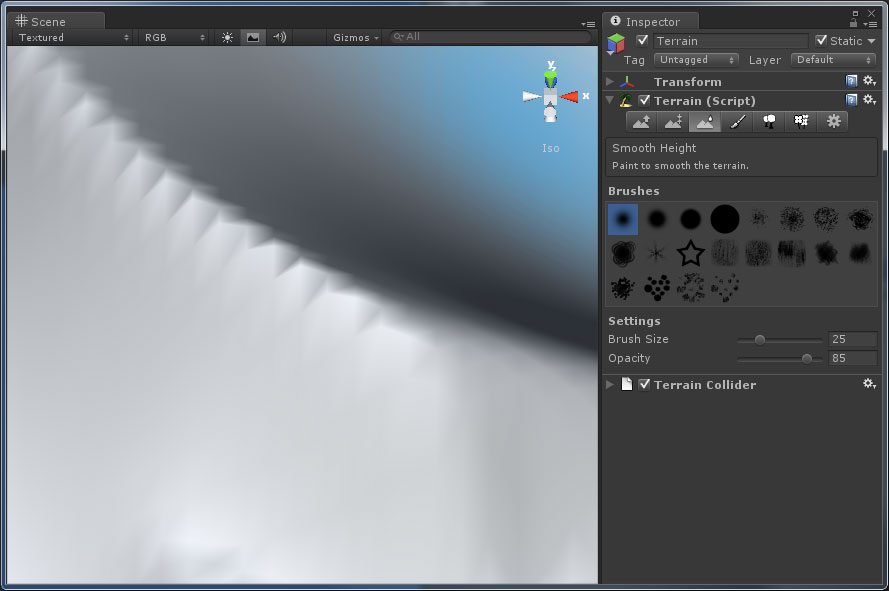Screen dimensions: 889x591
Task: Open Inspector panel options menu
Action: (870, 24)
